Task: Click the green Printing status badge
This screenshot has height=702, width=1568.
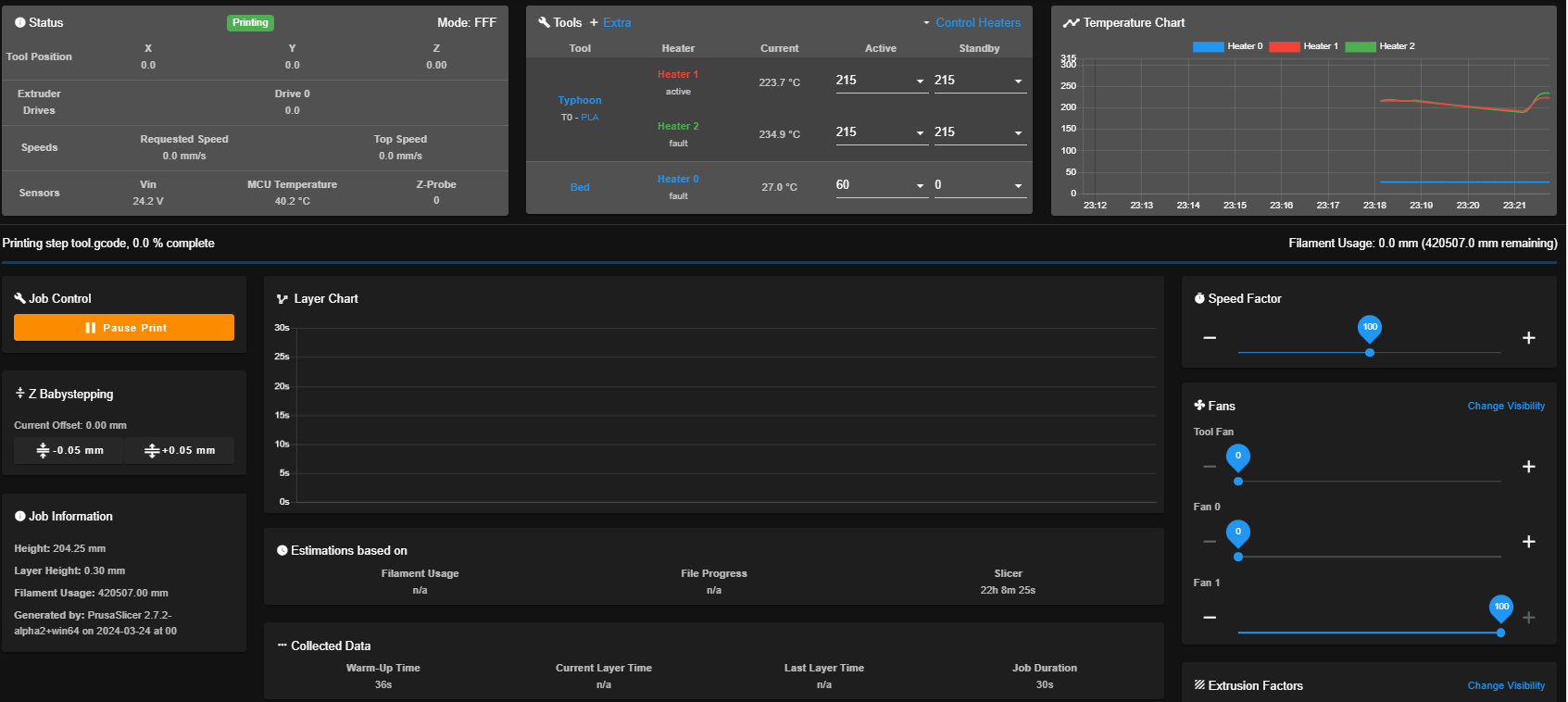Action: [x=250, y=22]
